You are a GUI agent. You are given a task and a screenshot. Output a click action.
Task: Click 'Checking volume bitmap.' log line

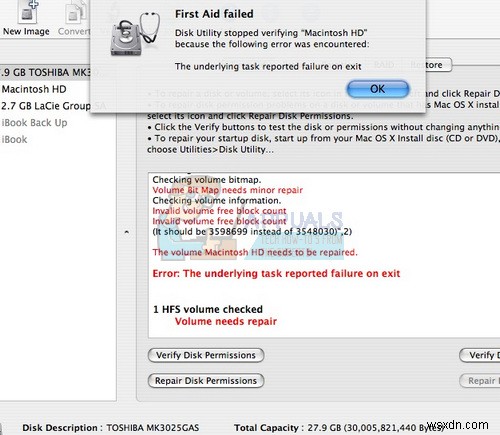(207, 180)
